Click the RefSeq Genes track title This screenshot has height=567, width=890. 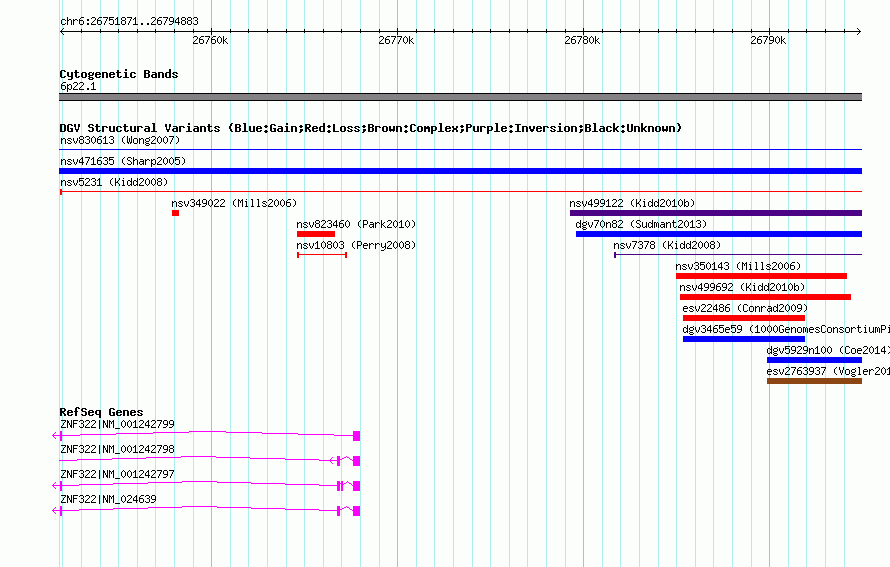click(101, 412)
